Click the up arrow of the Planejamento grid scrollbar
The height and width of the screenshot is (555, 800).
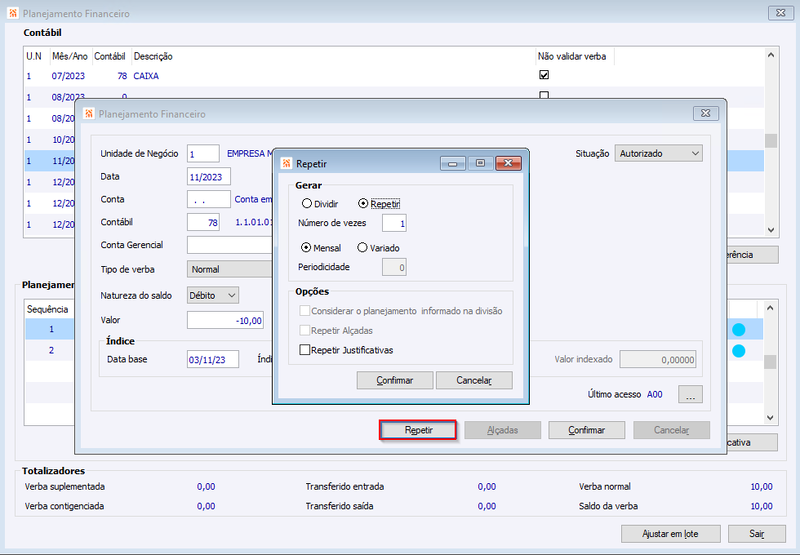point(770,308)
